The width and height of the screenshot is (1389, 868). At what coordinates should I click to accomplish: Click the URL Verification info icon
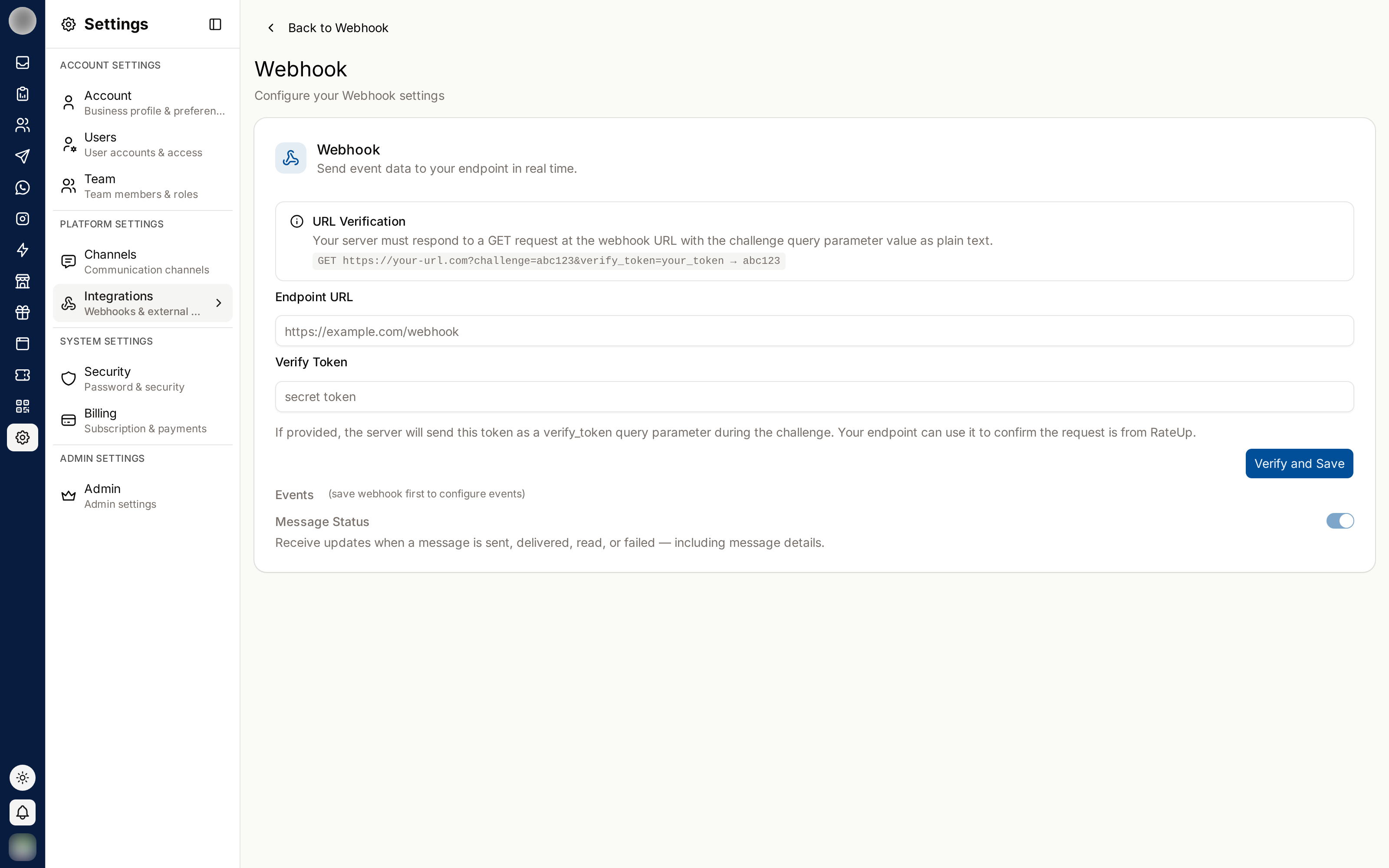point(297,222)
